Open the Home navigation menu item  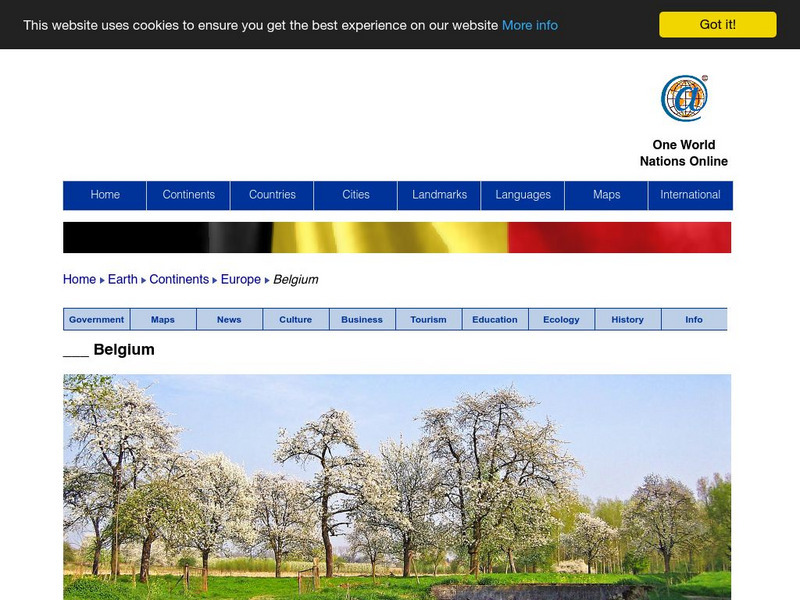pos(104,195)
